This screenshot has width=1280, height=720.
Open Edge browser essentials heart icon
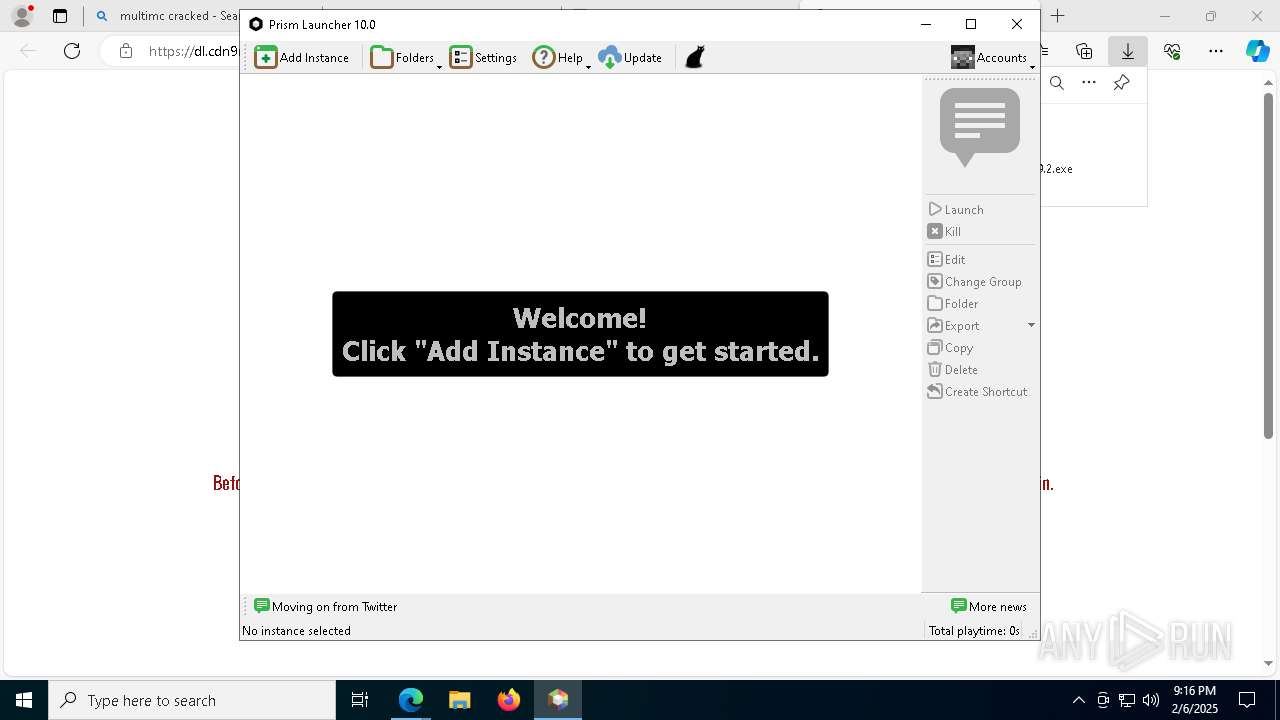coord(1172,51)
